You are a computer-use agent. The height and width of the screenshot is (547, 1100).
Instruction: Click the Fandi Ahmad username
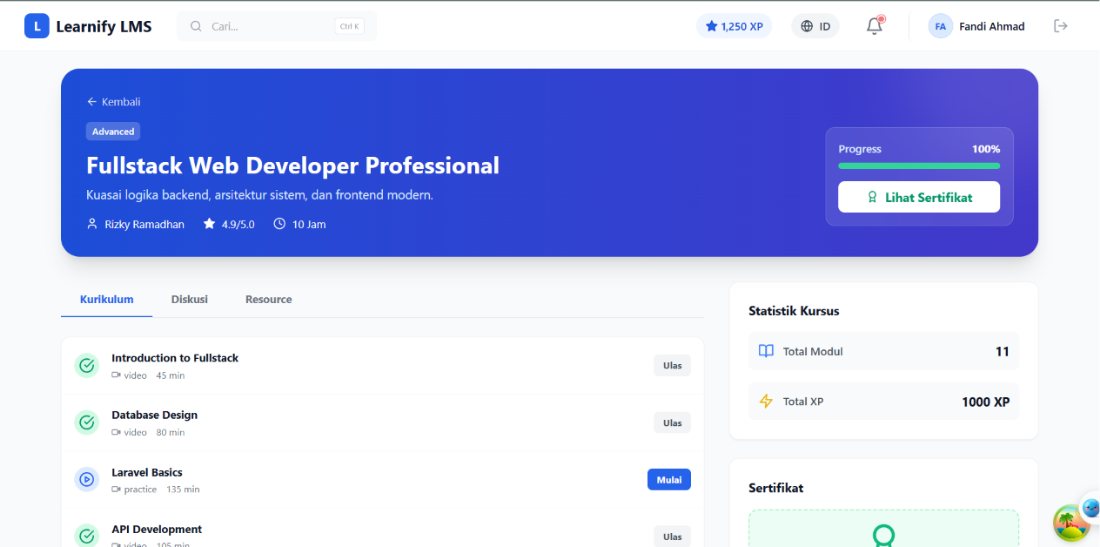point(991,27)
